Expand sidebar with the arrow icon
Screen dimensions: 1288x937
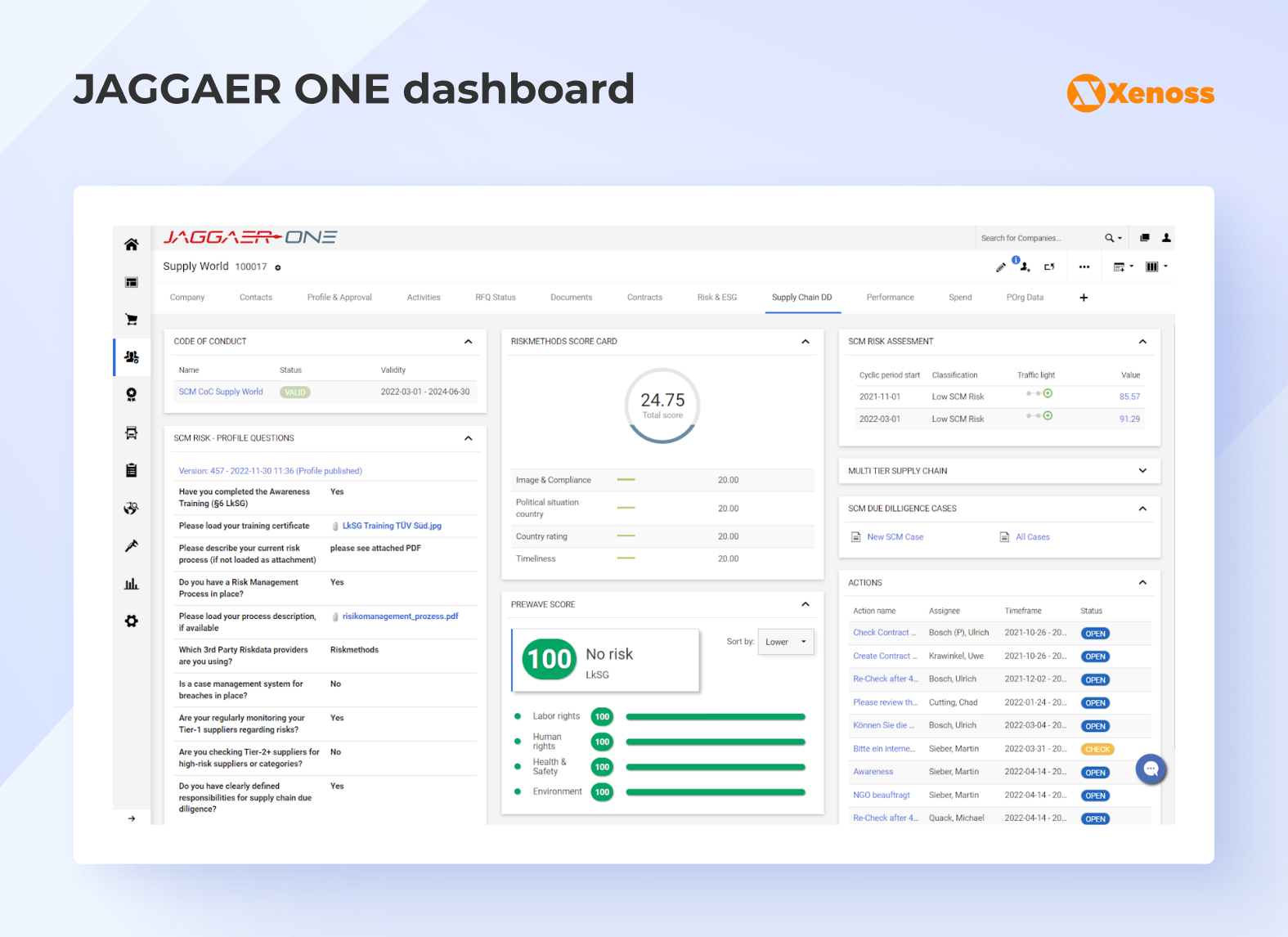[x=132, y=818]
